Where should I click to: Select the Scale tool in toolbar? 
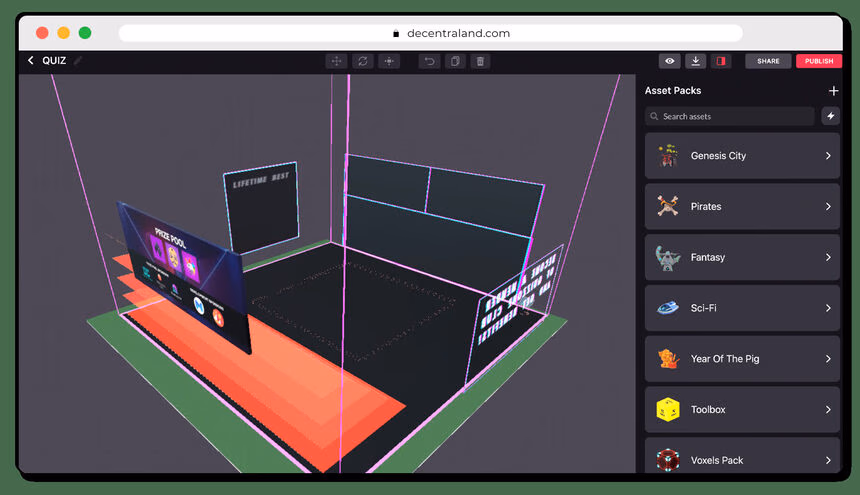coord(389,61)
